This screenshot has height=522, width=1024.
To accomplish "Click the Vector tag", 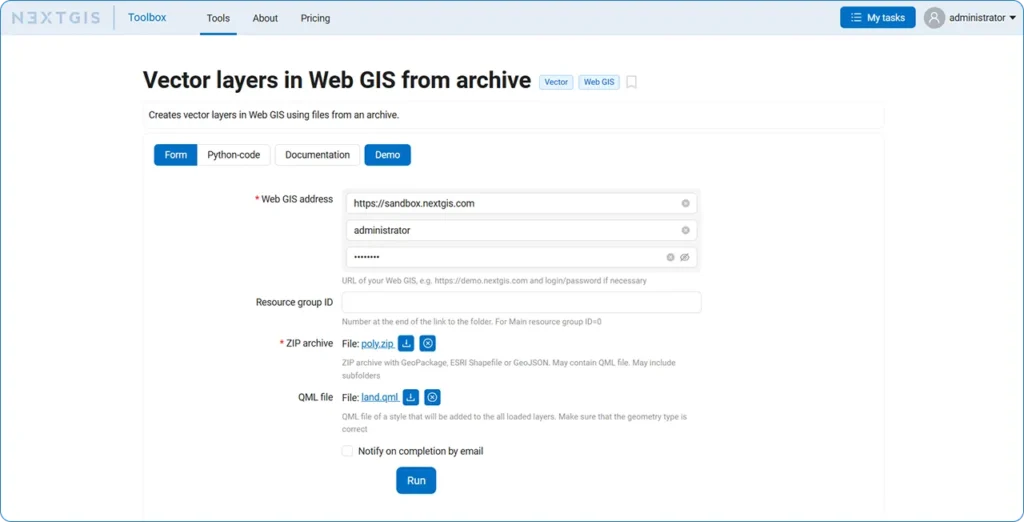I will click(556, 82).
